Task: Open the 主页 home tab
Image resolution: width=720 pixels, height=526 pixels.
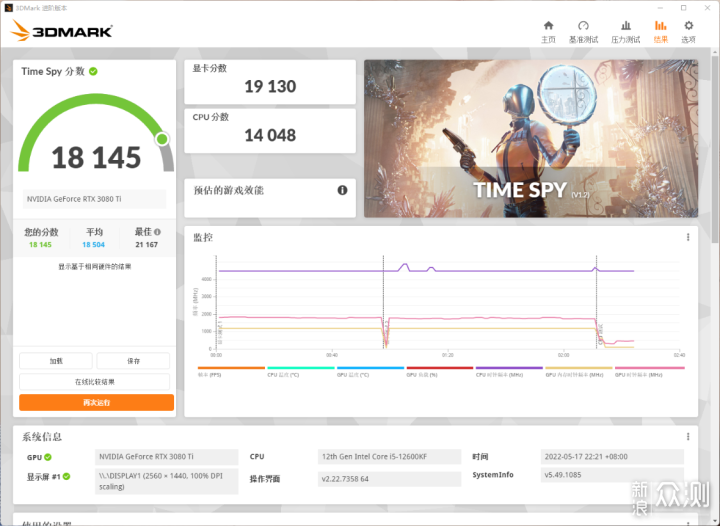Action: tap(548, 32)
